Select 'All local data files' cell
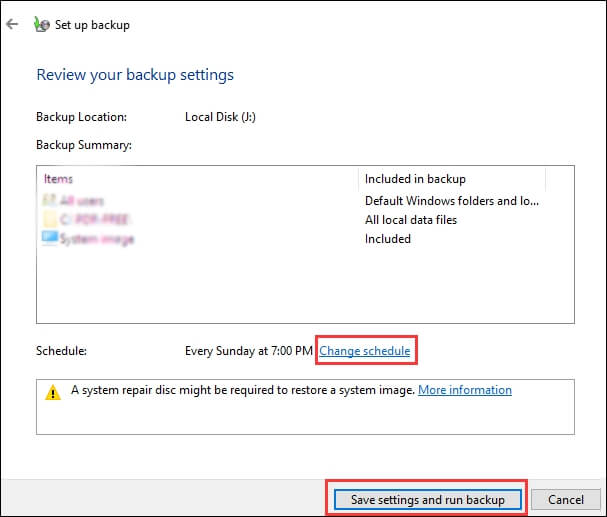 coord(411,220)
